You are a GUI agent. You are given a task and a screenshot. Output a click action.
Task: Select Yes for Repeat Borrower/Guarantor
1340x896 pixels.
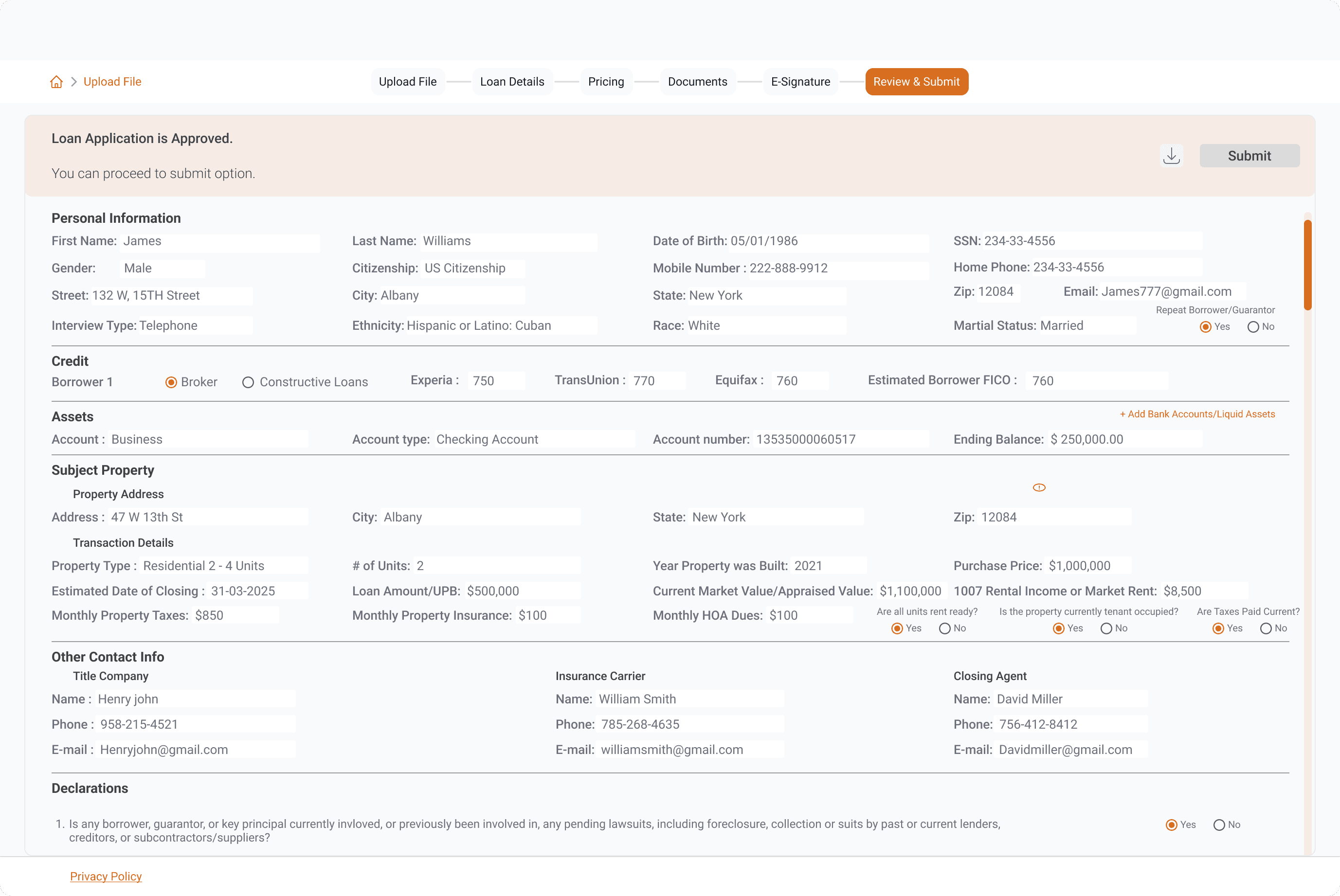[x=1205, y=327]
